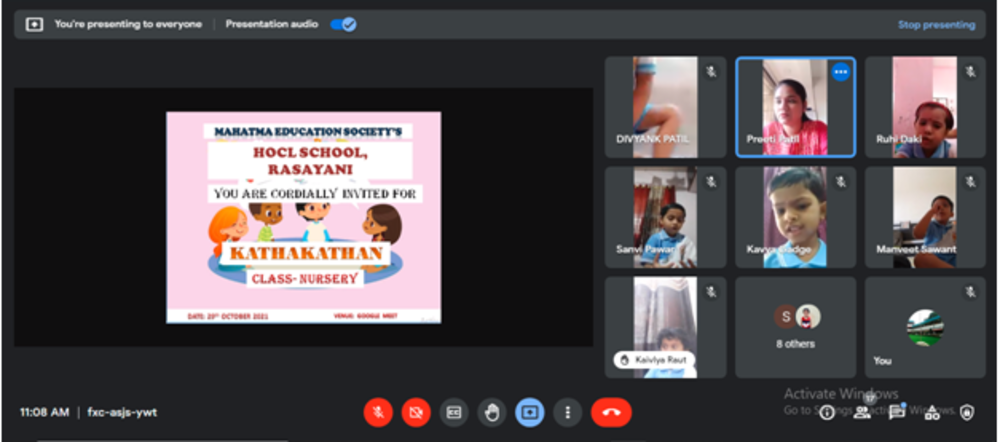Open the meeting details info panel

click(x=827, y=412)
